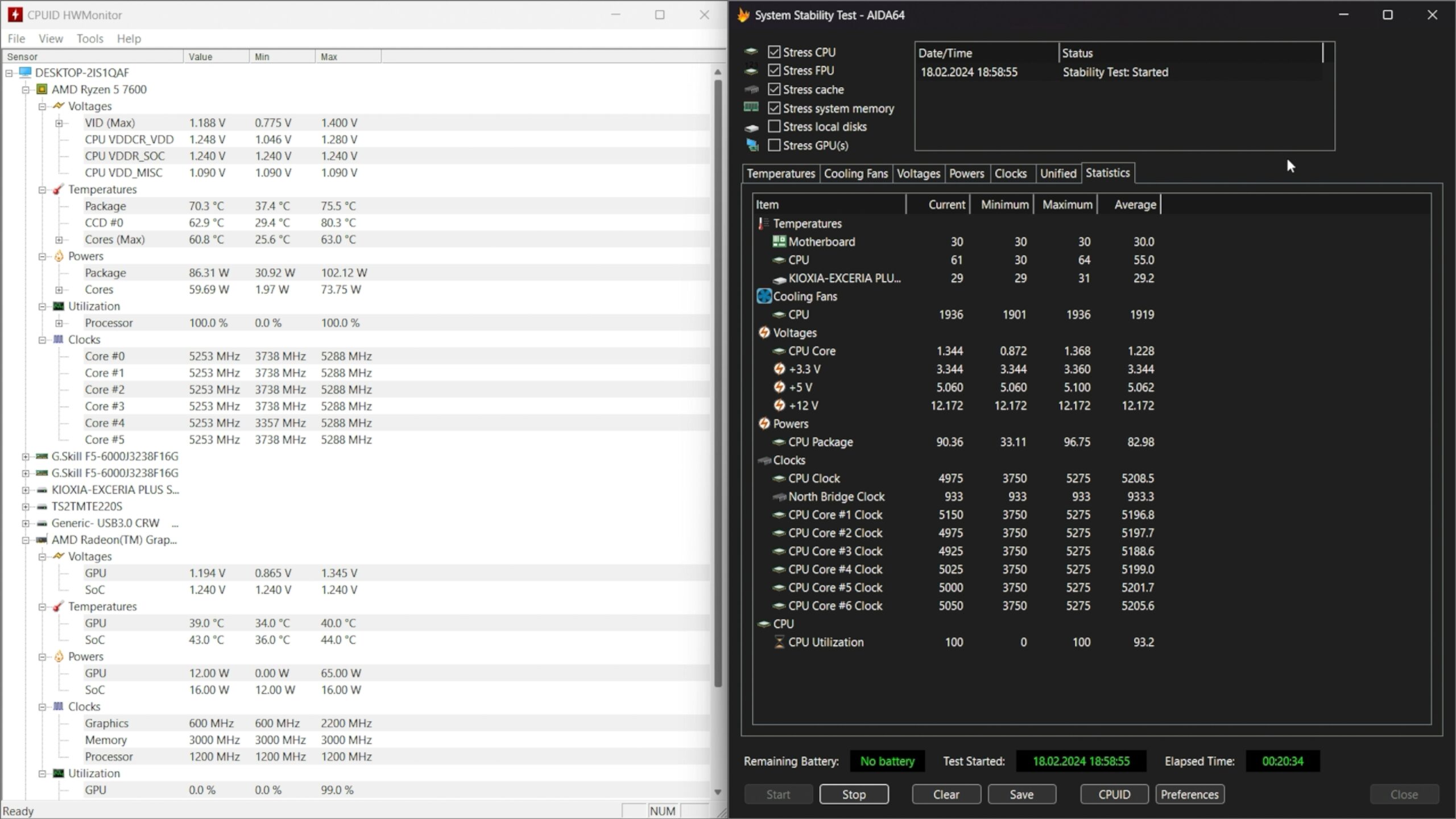Viewport: 1456px width, 819px height.
Task: Switch to the Cooling Fans tab
Action: point(856,173)
